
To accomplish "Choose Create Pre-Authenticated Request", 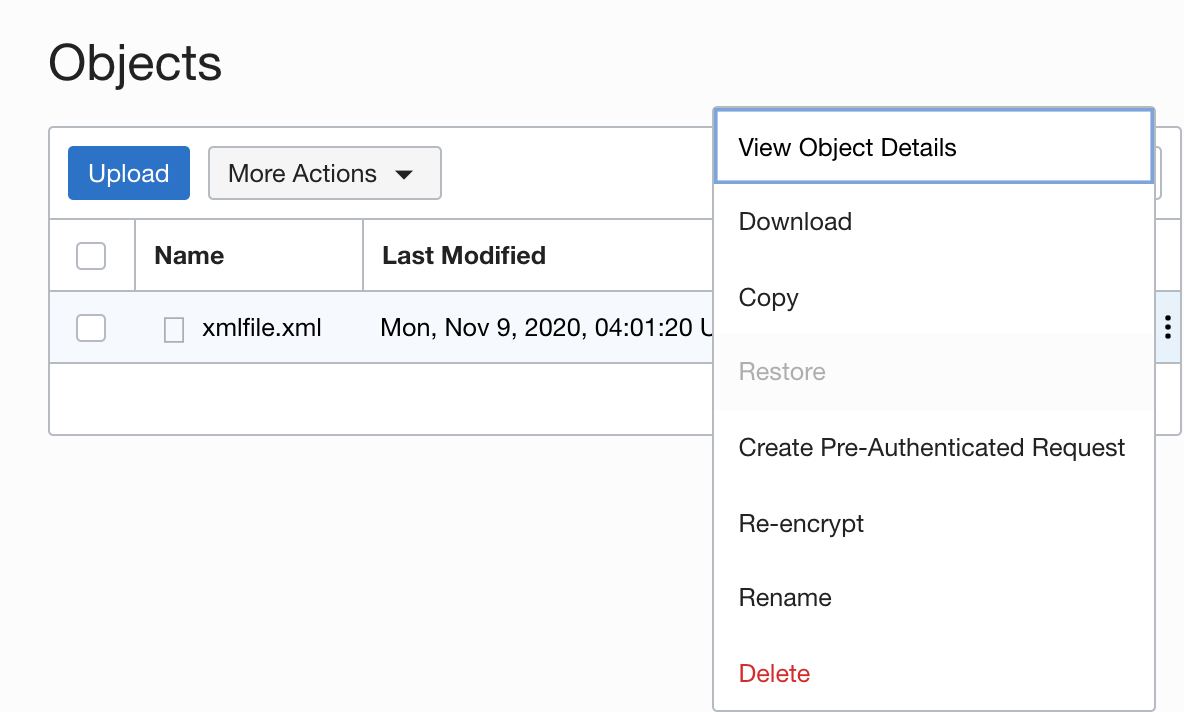I will coord(931,448).
